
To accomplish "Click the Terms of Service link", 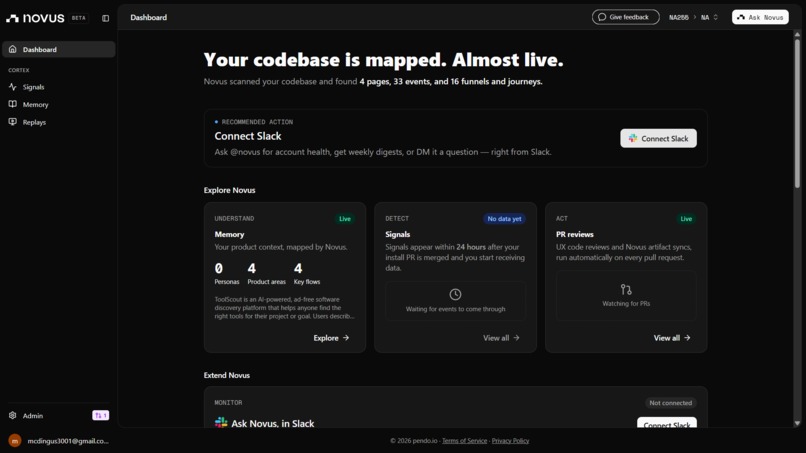I will point(464,441).
